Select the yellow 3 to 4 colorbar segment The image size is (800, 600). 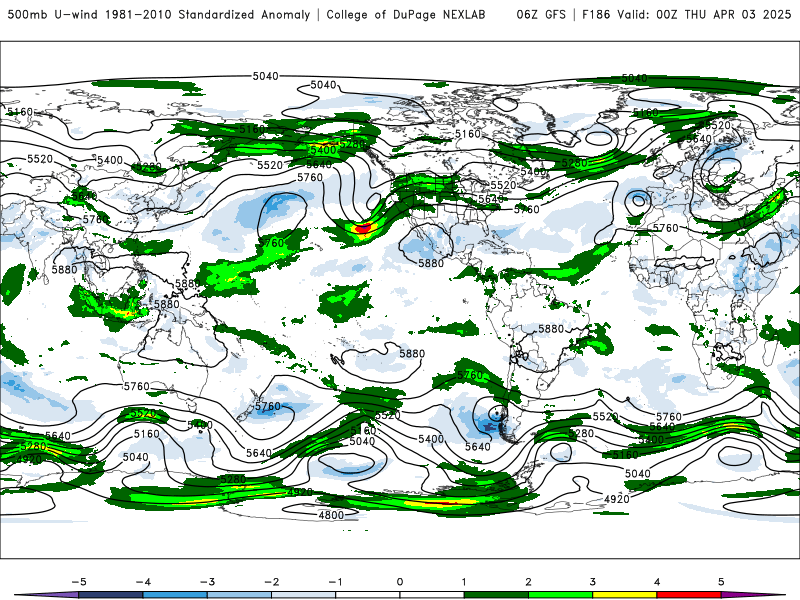[x=625, y=595]
